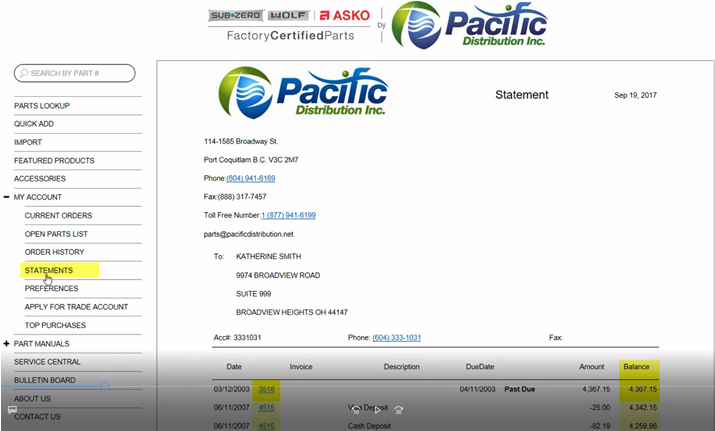Image resolution: width=715 pixels, height=431 pixels.
Task: Click the Search by Part # field
Action: [75, 73]
